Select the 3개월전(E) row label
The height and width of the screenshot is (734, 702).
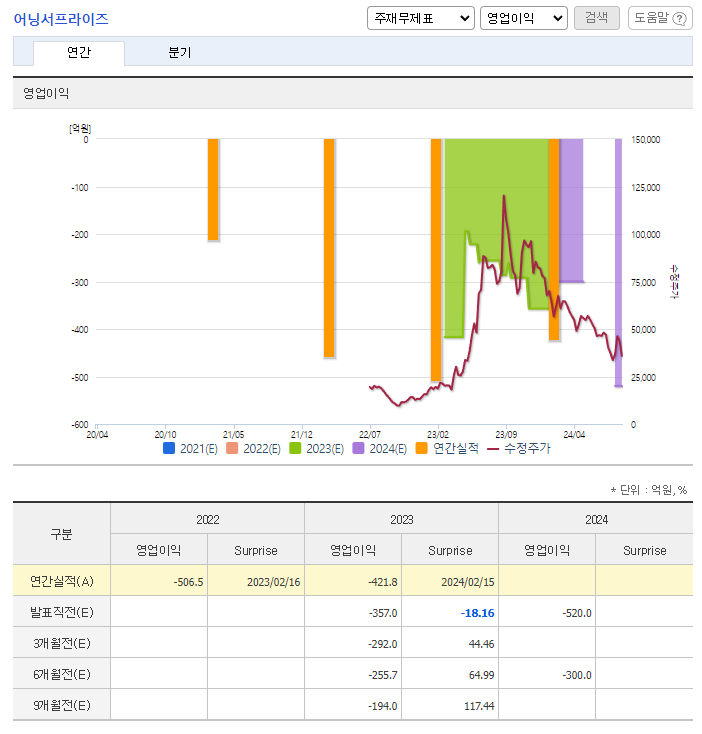click(61, 643)
